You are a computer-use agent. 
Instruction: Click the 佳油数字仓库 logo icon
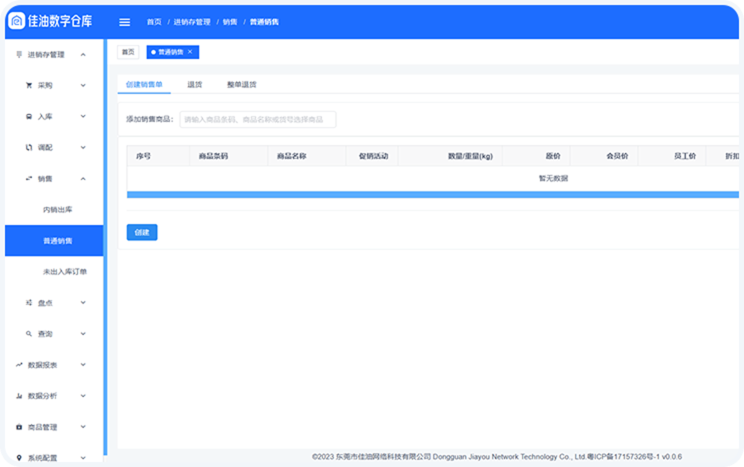pyautogui.click(x=17, y=21)
